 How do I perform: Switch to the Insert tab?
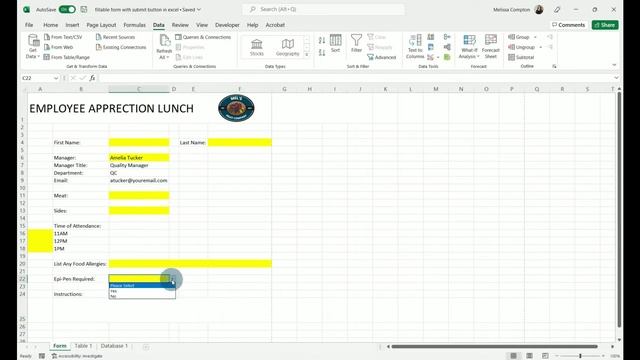pyautogui.click(x=72, y=25)
